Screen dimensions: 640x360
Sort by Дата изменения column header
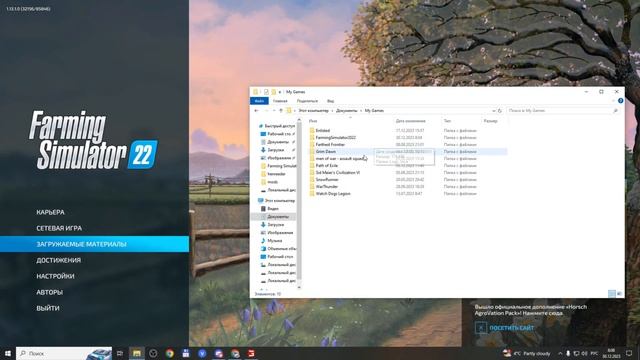pyautogui.click(x=411, y=121)
